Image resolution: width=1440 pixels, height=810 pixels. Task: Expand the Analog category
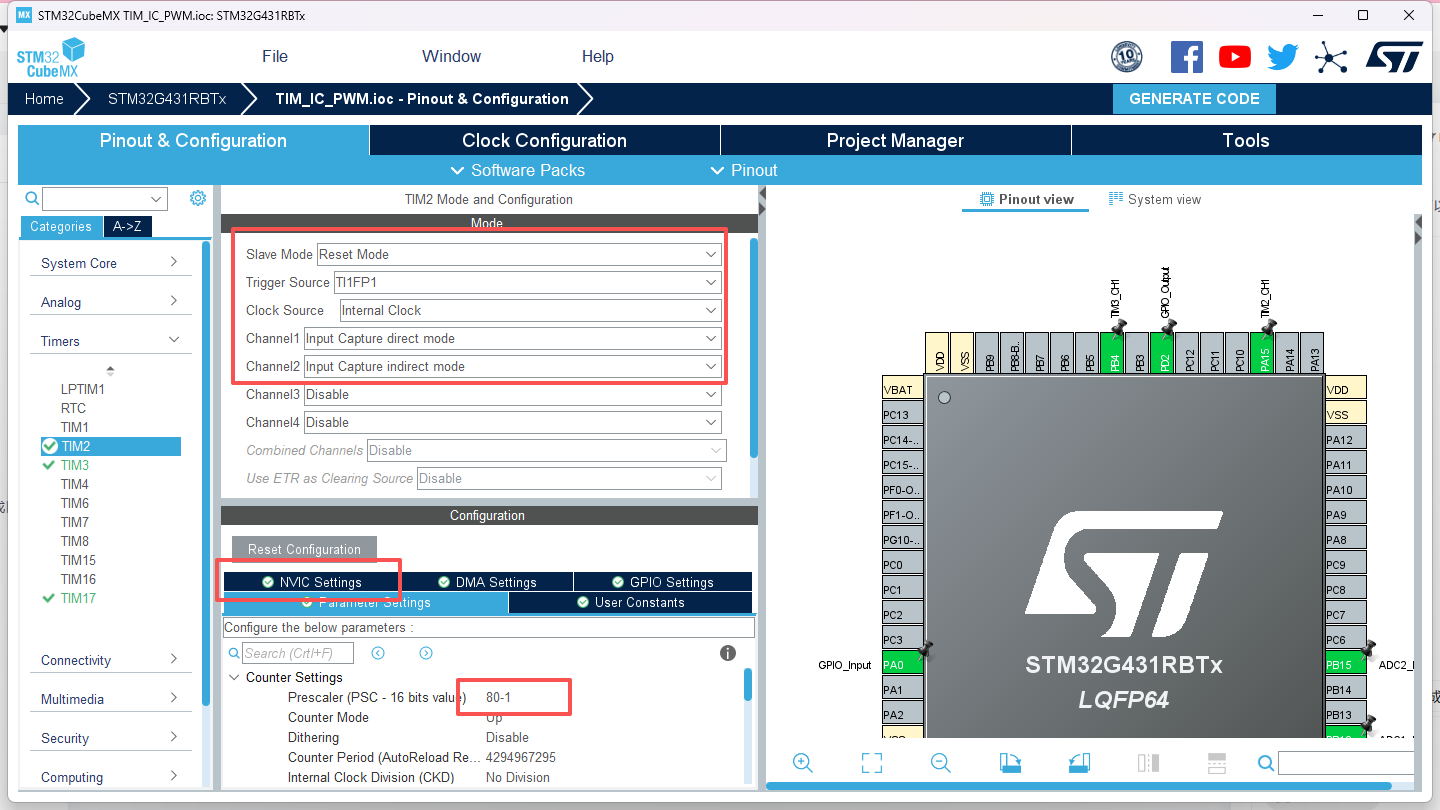110,302
